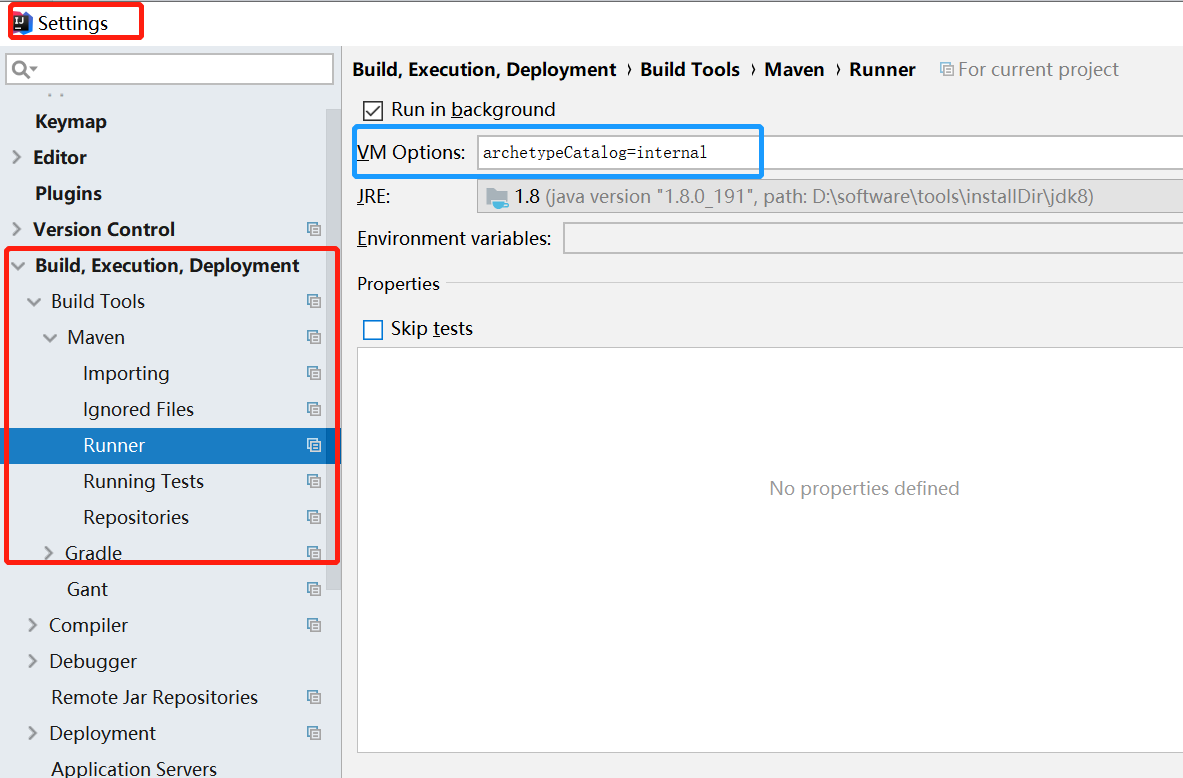Click project-level icon next to Deployment
This screenshot has height=778, width=1183.
pos(314,733)
